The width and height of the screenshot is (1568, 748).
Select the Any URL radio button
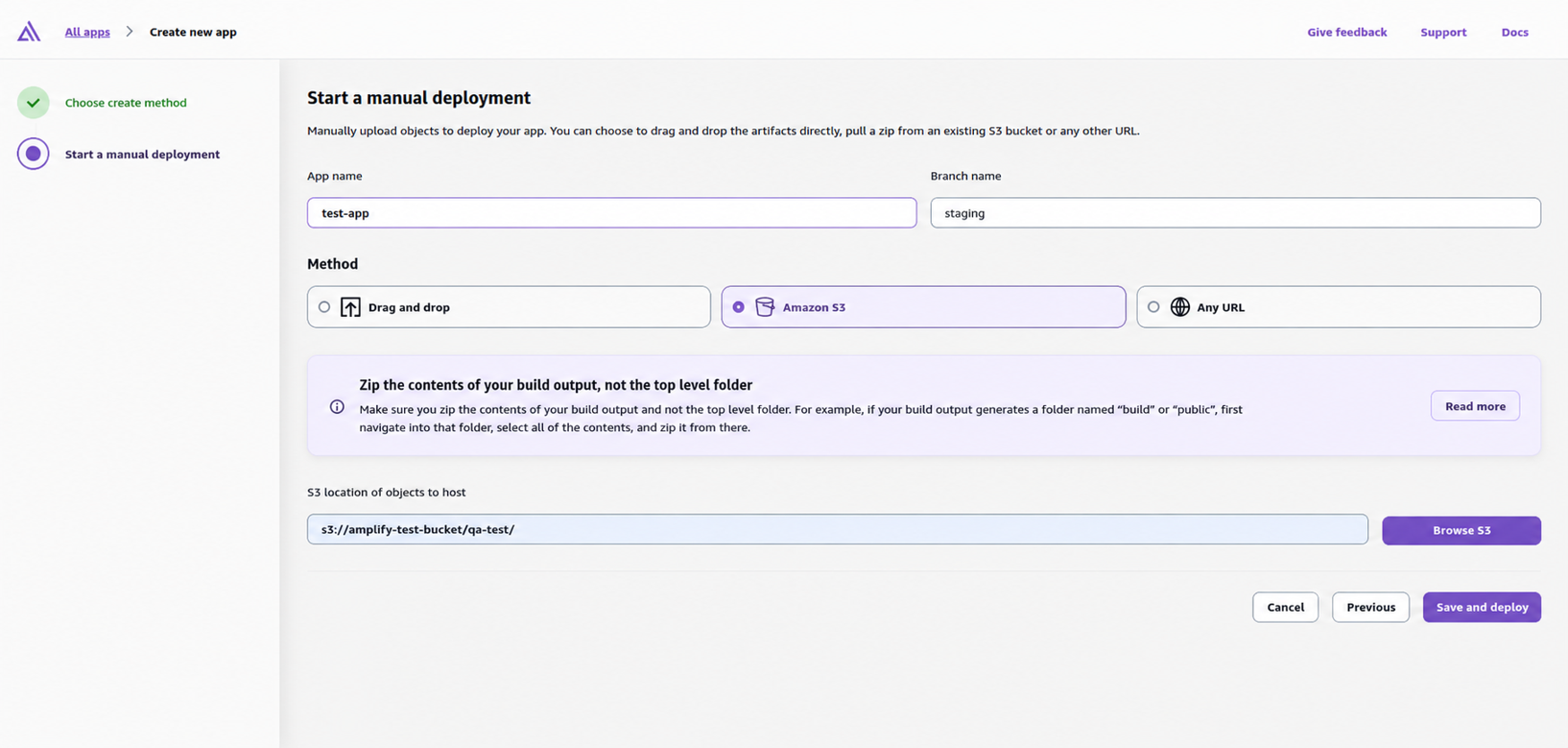click(x=1153, y=307)
